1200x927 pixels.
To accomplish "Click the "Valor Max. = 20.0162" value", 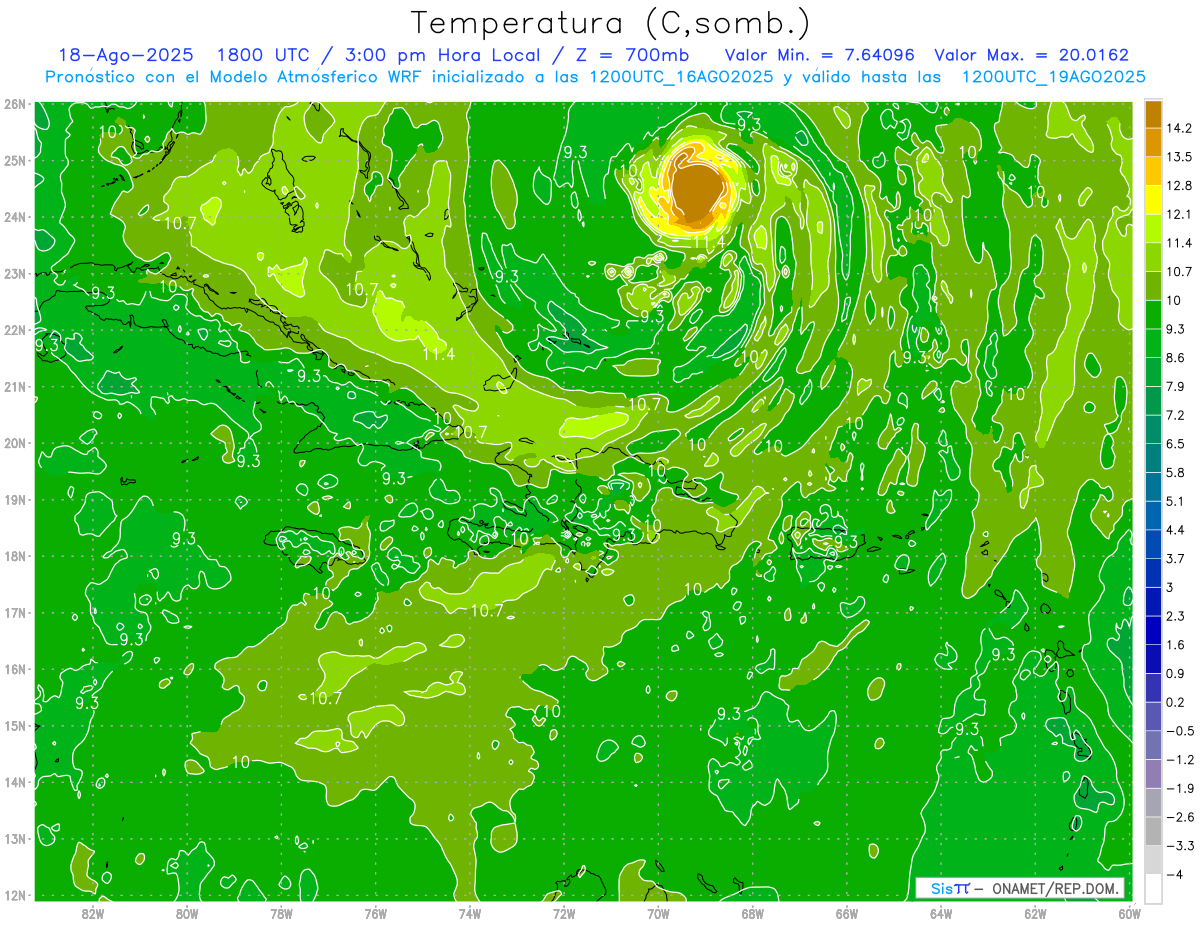I will (1031, 55).
